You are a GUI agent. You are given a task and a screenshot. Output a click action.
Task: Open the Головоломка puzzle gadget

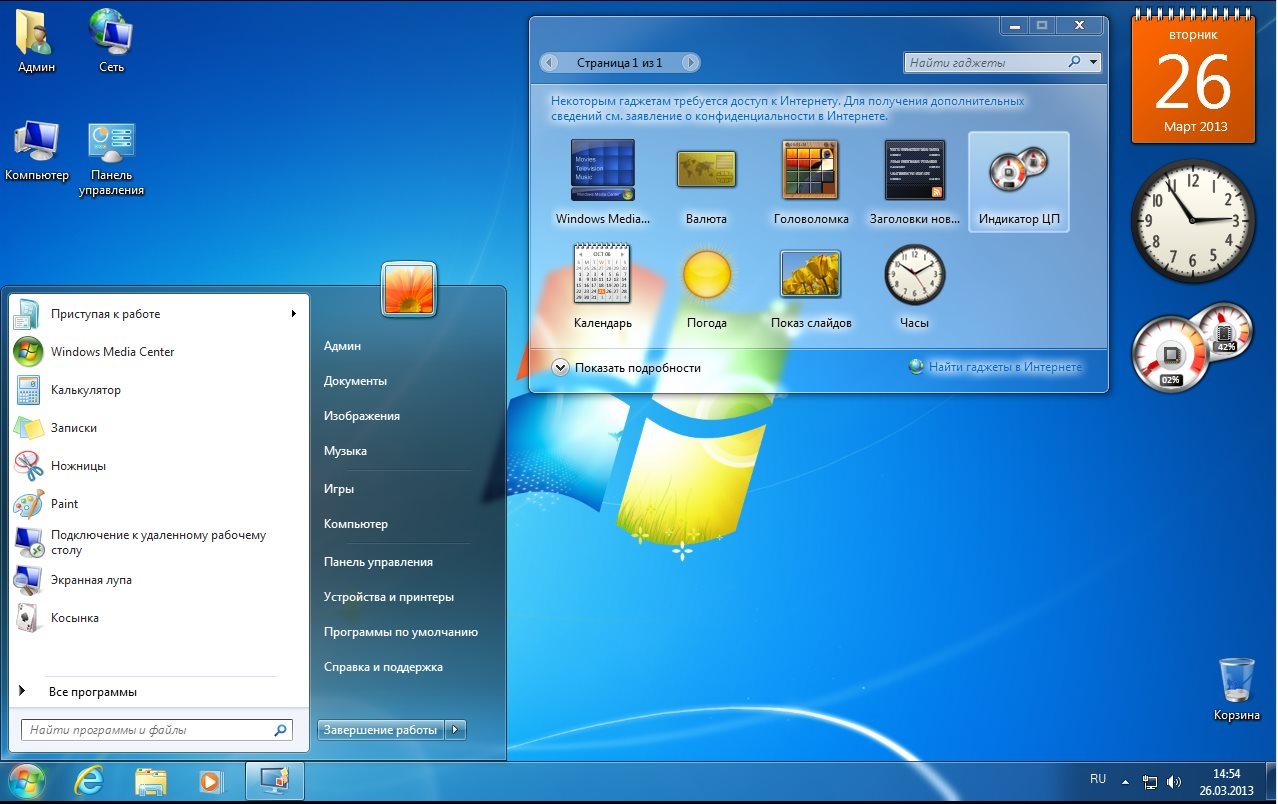point(810,170)
